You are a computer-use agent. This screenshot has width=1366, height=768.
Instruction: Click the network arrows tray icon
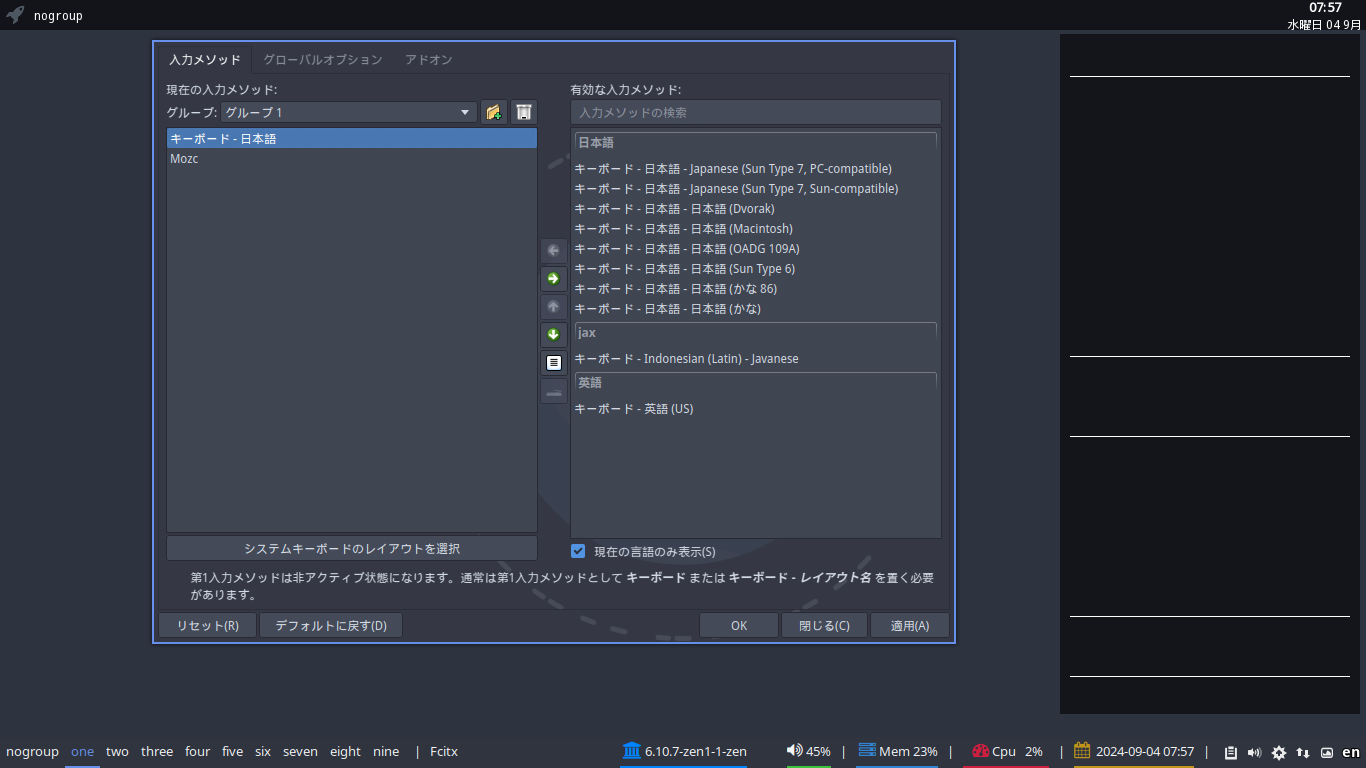click(1303, 752)
